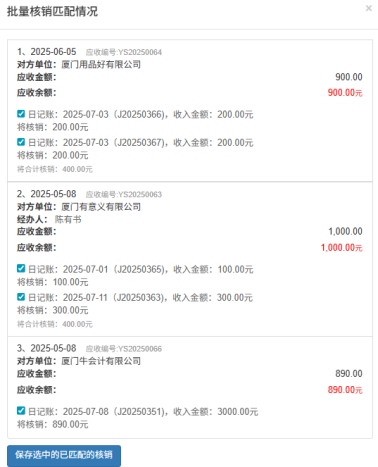
Task: Toggle checkbox for journal J20250363
Action: click(x=21, y=297)
